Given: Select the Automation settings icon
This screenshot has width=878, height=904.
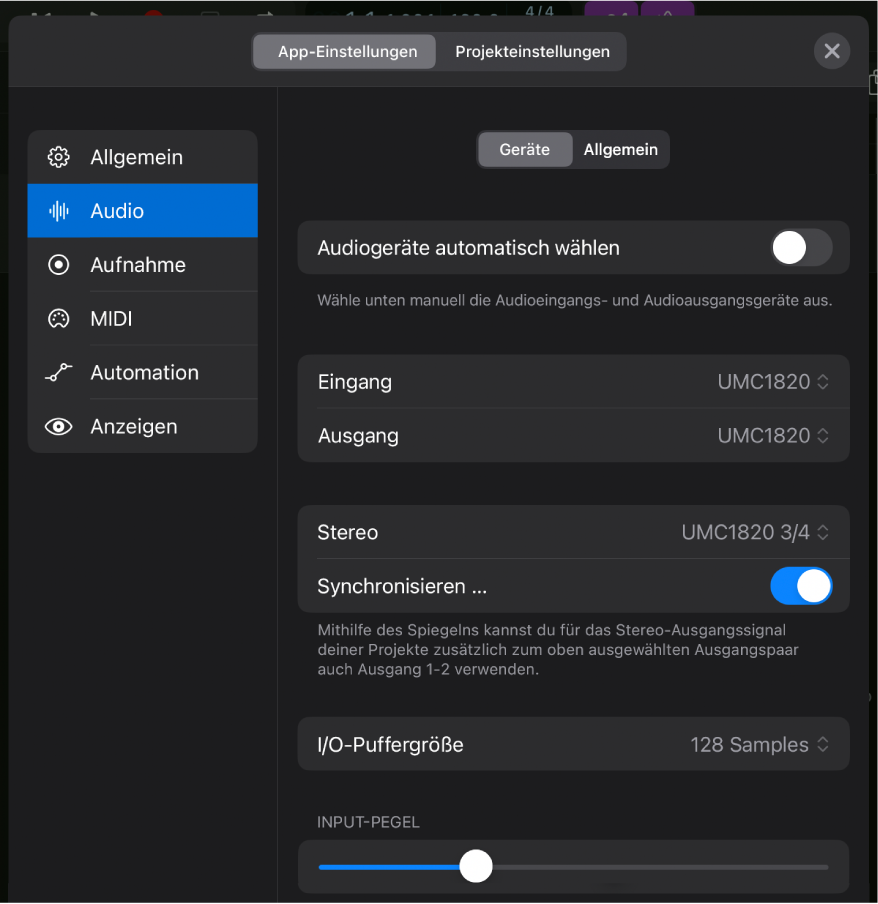Looking at the screenshot, I should click(x=59, y=372).
